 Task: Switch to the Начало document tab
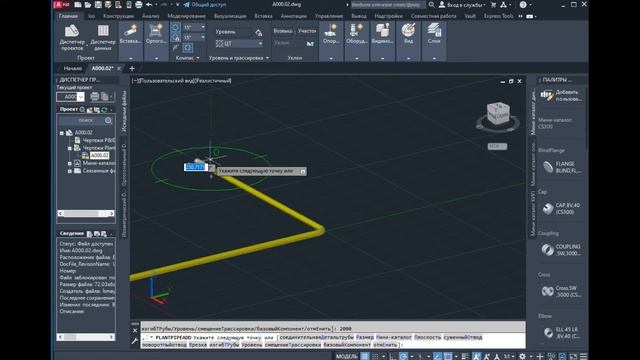[x=73, y=68]
